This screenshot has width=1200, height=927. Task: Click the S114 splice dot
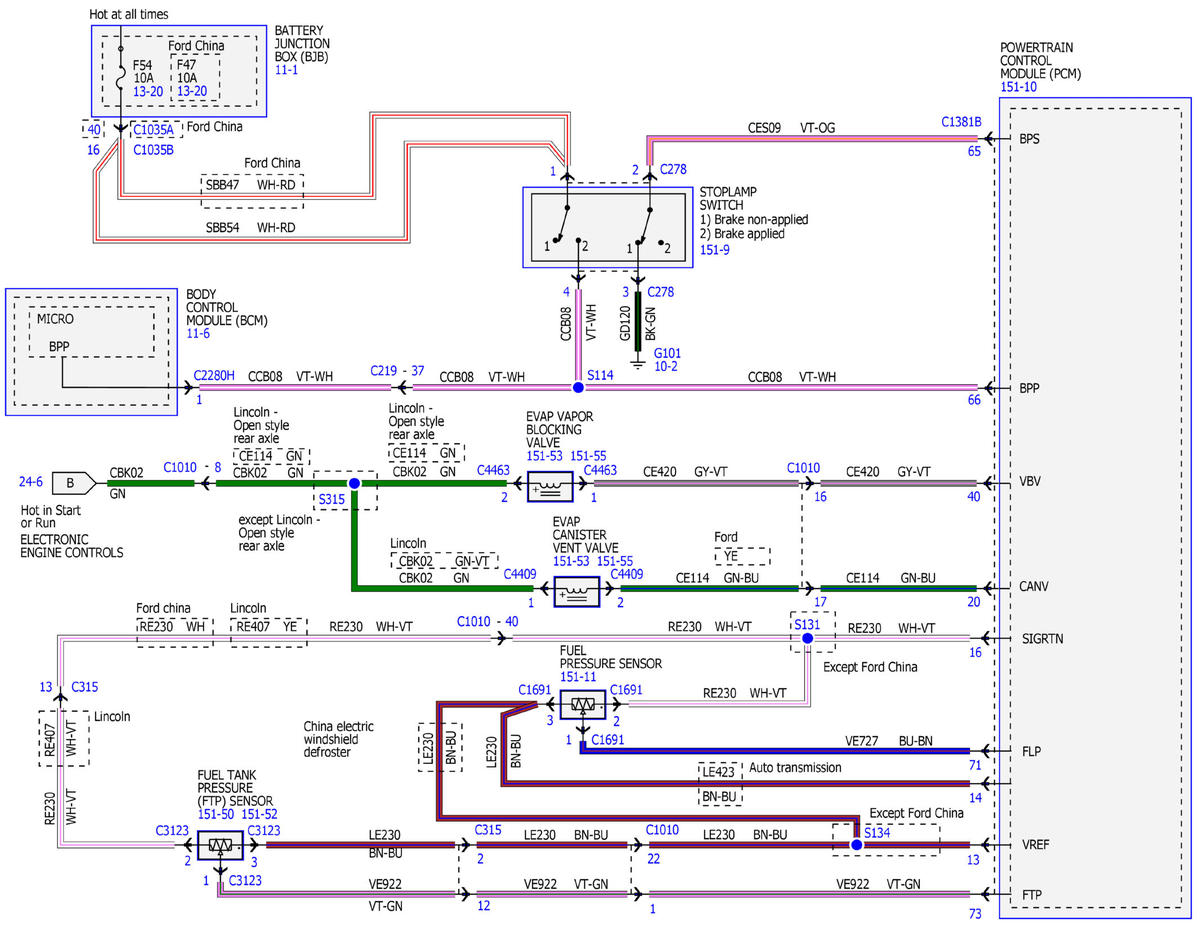click(577, 387)
